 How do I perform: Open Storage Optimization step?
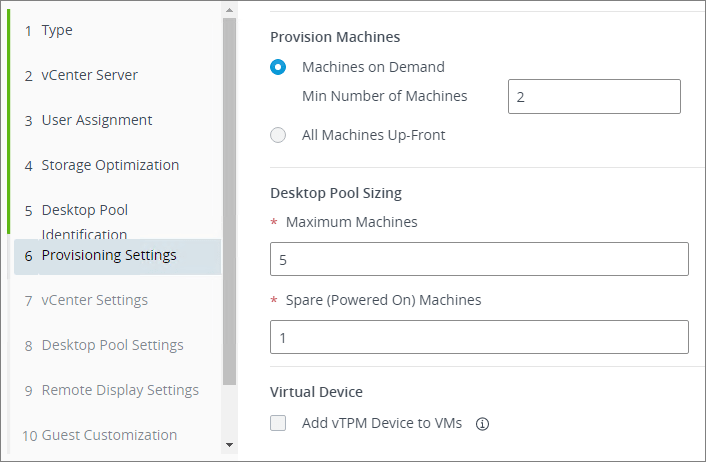click(x=110, y=165)
